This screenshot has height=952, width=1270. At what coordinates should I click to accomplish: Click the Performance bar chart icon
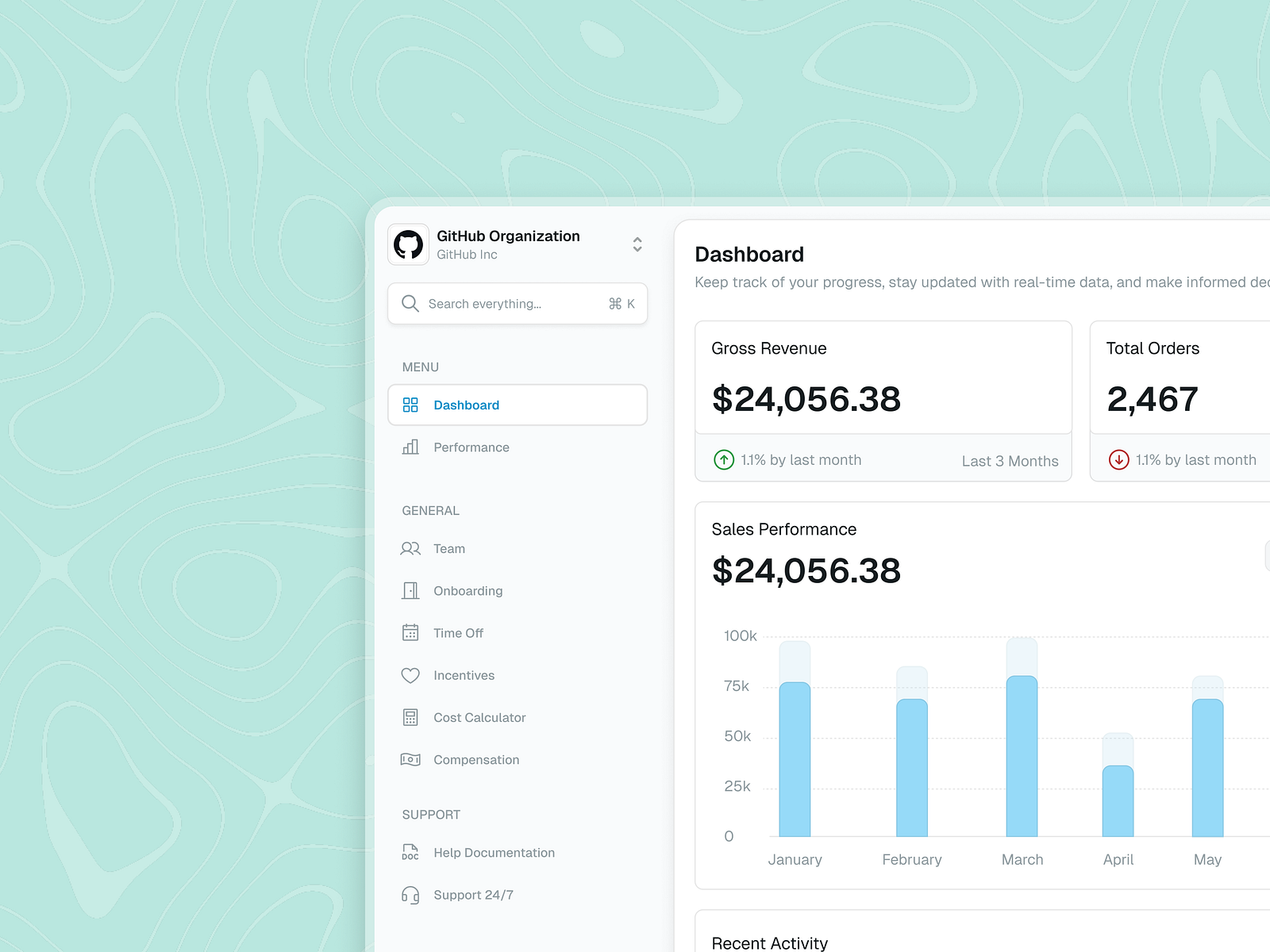410,447
